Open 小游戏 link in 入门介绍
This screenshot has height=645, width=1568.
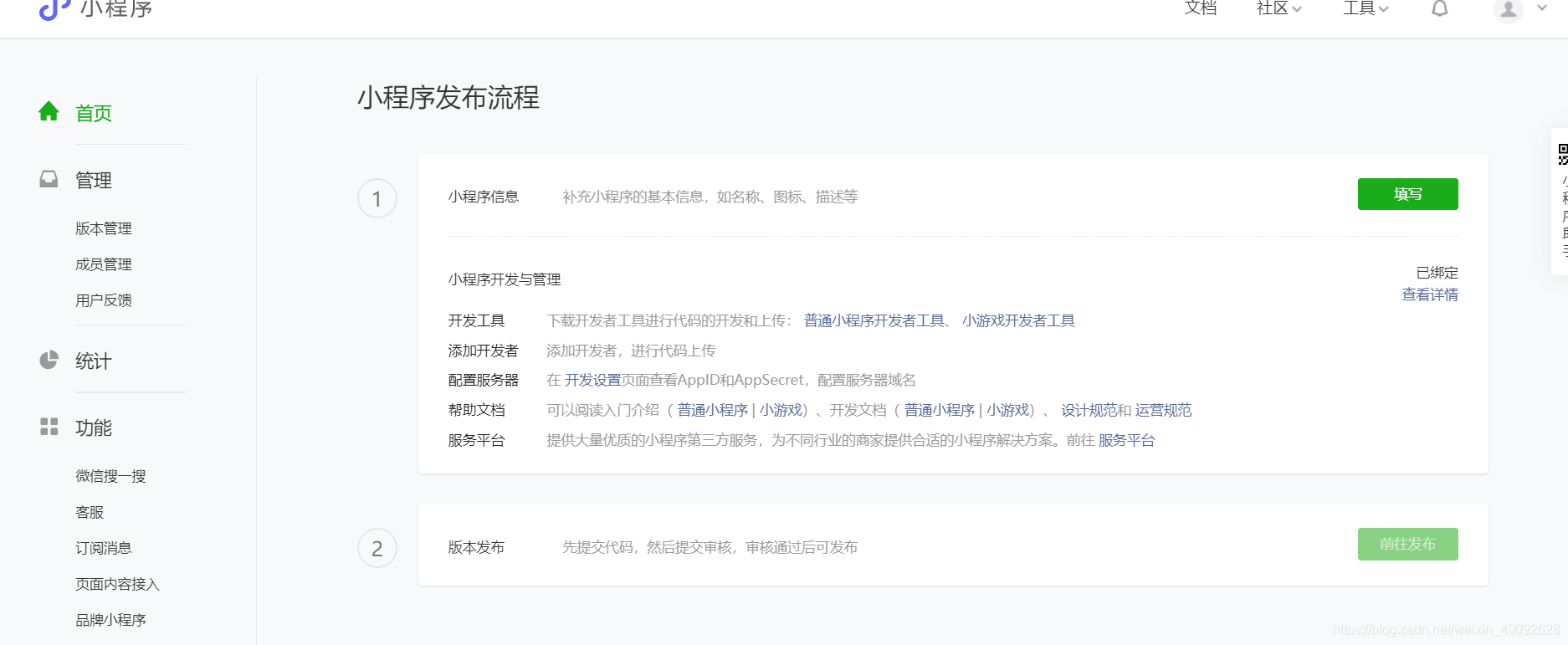(781, 410)
